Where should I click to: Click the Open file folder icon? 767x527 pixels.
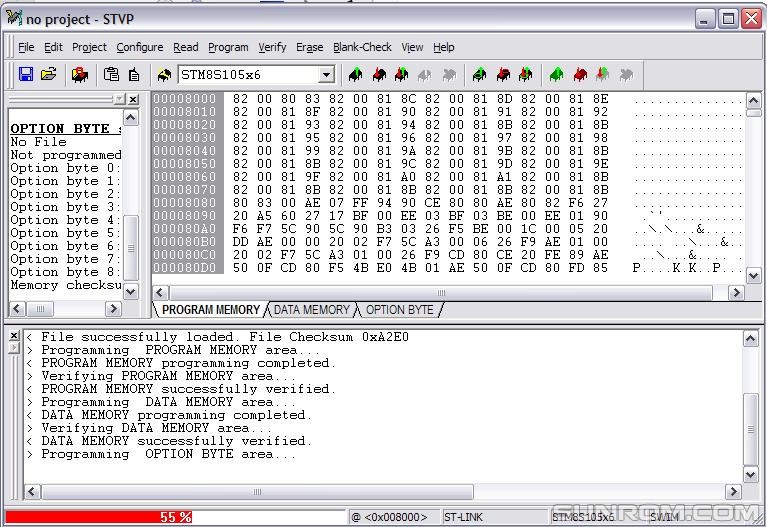(48, 75)
